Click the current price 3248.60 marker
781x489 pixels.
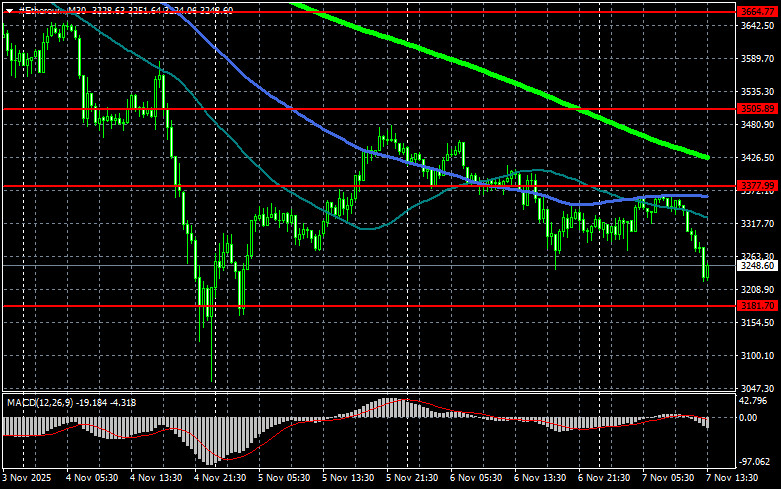(x=757, y=266)
